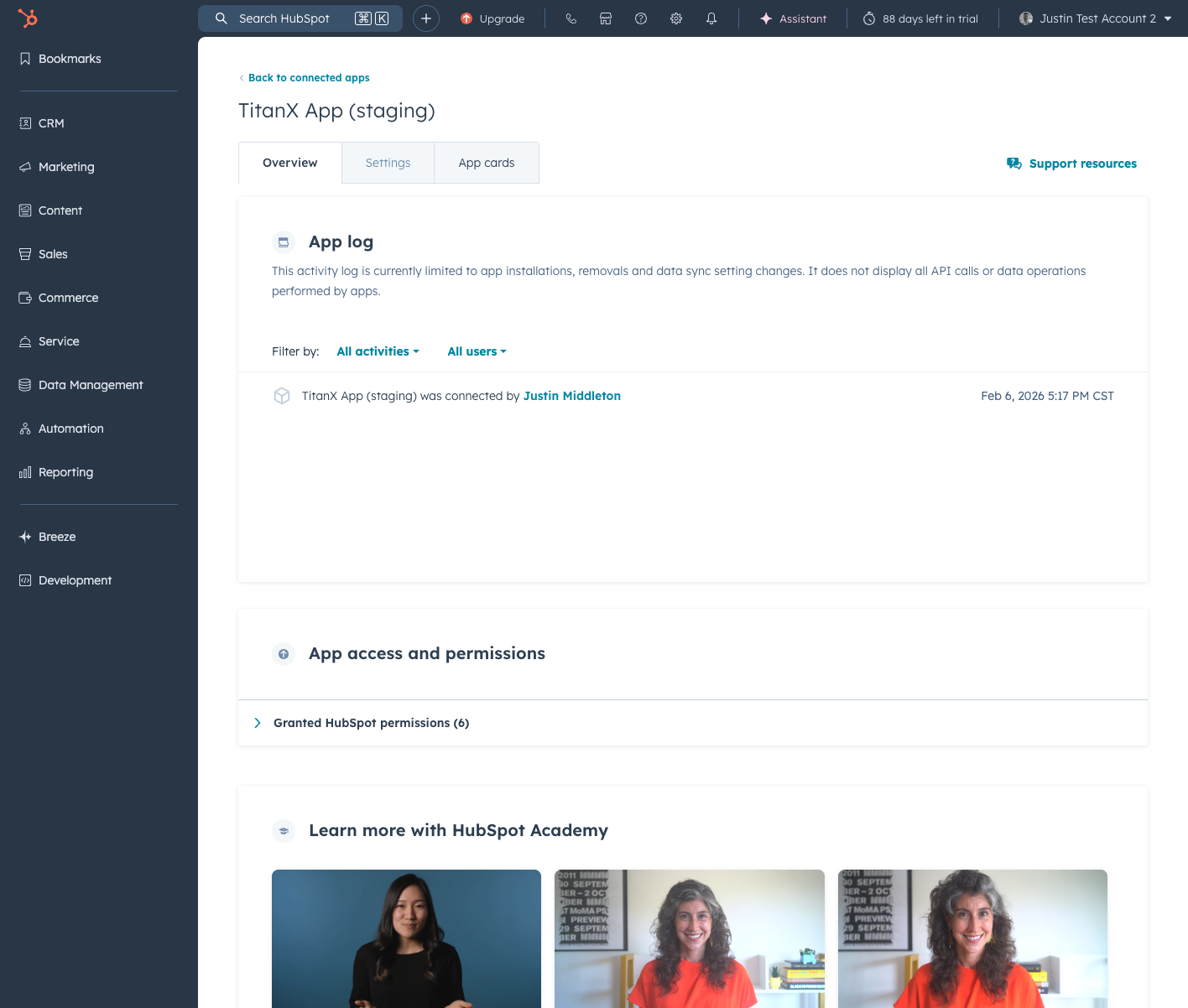
Task: Open Support resources link
Action: coord(1071,164)
